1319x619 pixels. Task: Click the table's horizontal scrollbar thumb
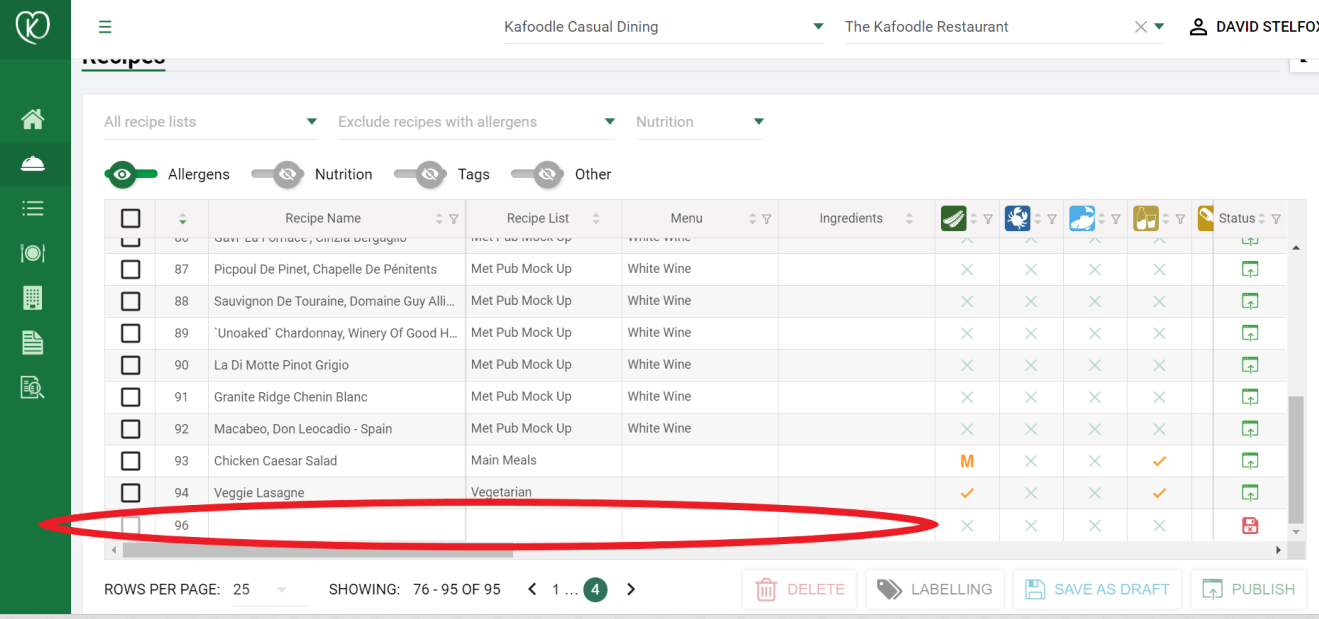coord(318,550)
